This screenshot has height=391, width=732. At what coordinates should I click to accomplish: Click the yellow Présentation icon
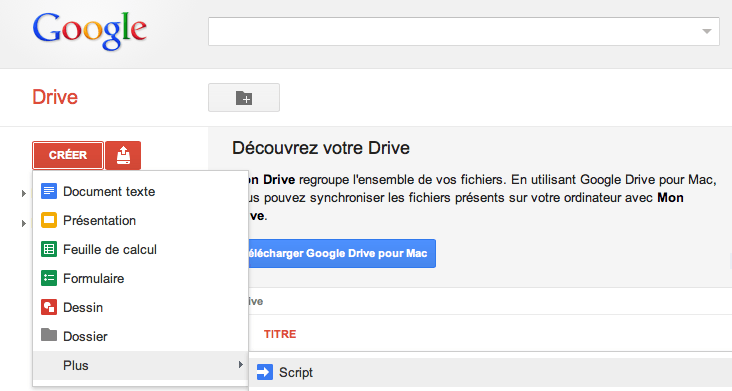(x=49, y=220)
